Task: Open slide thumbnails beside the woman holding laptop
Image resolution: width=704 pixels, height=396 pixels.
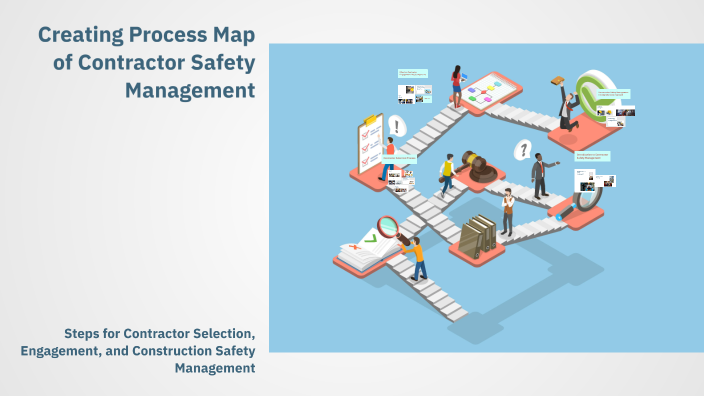Action: pos(414,94)
